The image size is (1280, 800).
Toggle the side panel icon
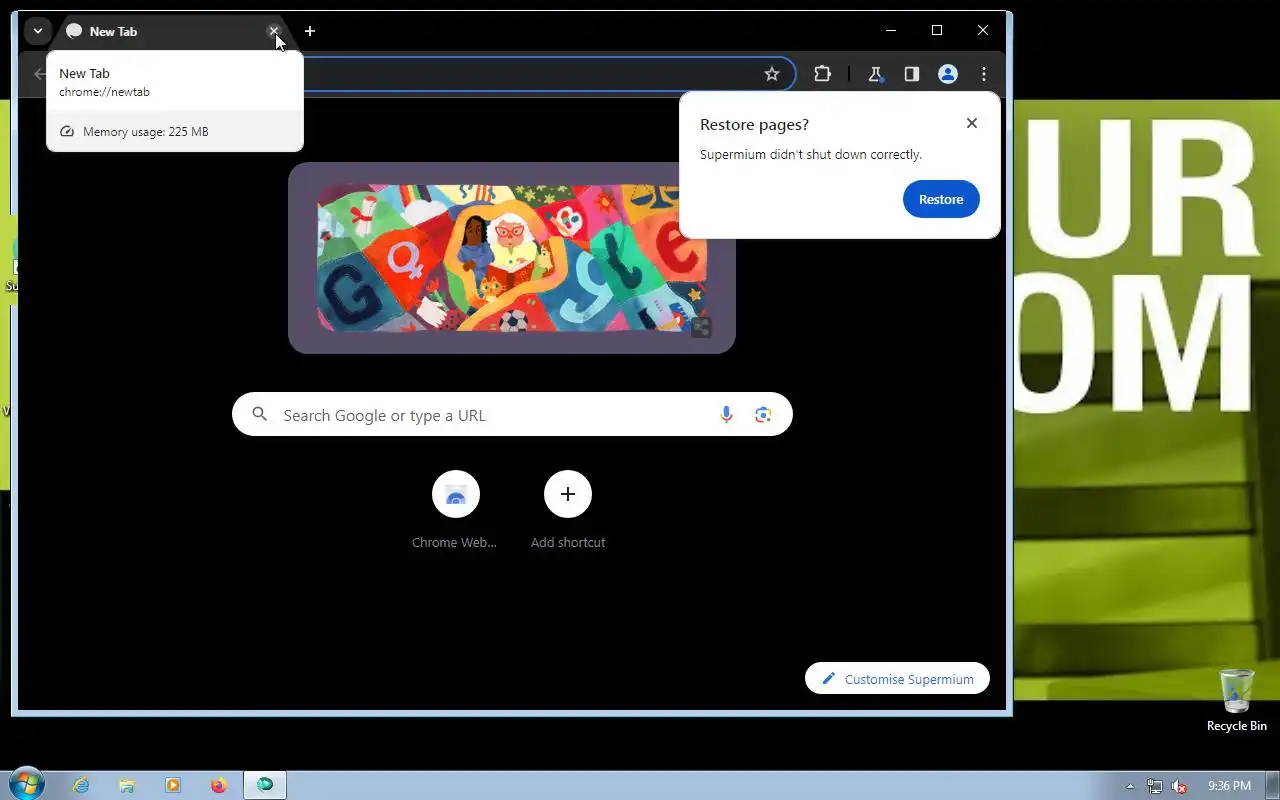point(912,74)
